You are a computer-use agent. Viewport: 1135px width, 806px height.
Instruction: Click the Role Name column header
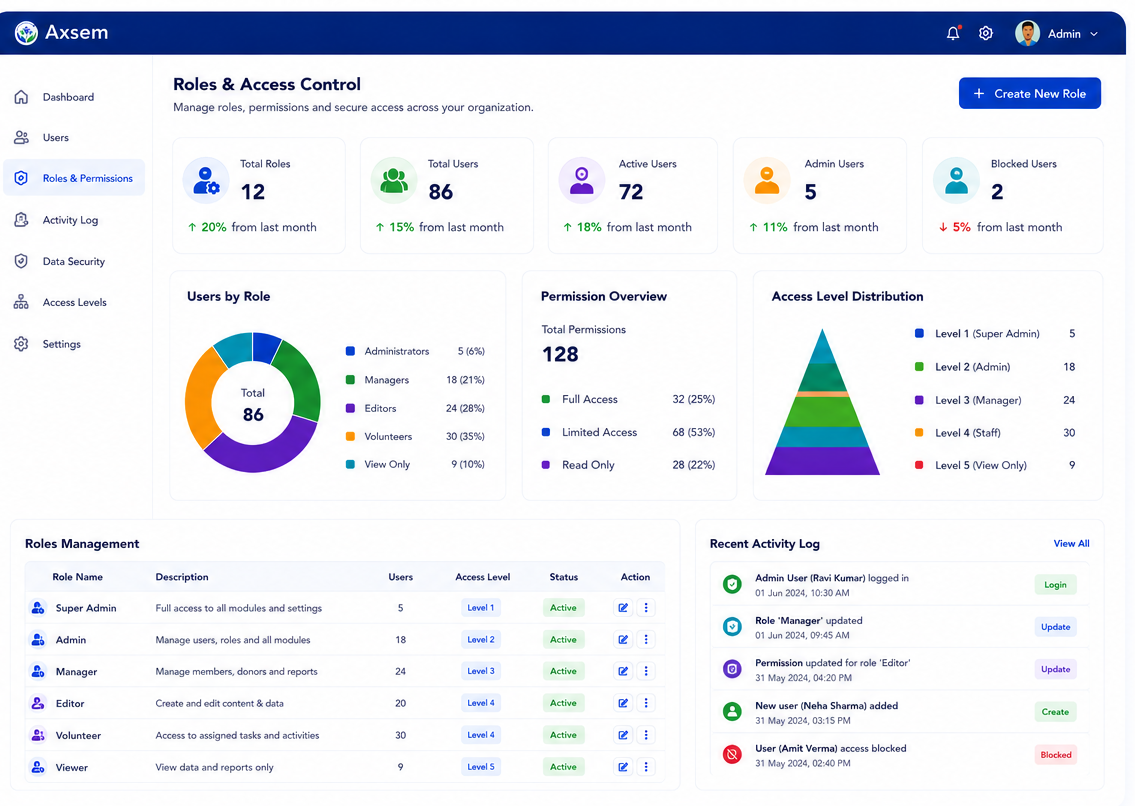[x=77, y=577]
